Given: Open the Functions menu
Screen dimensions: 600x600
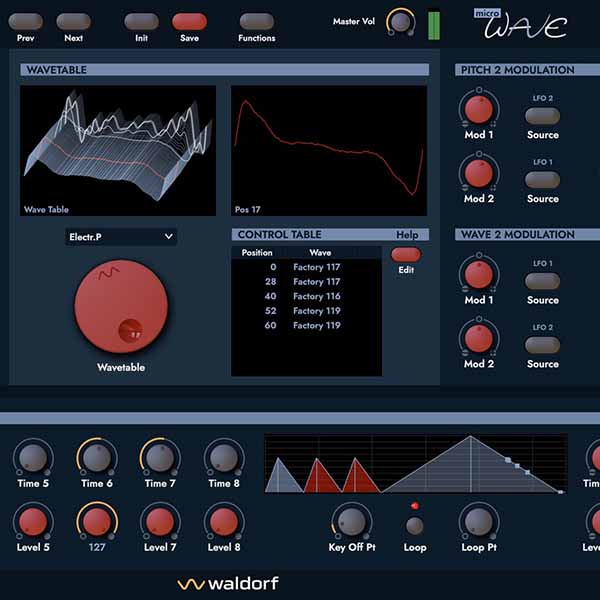Looking at the screenshot, I should [x=256, y=21].
